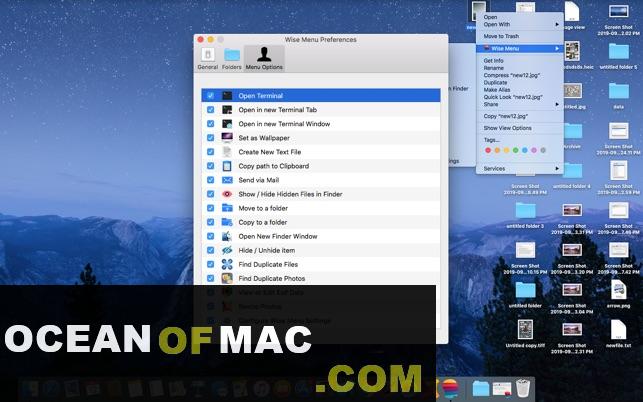
Task: Open the Trash in the Dock
Action: (523, 388)
